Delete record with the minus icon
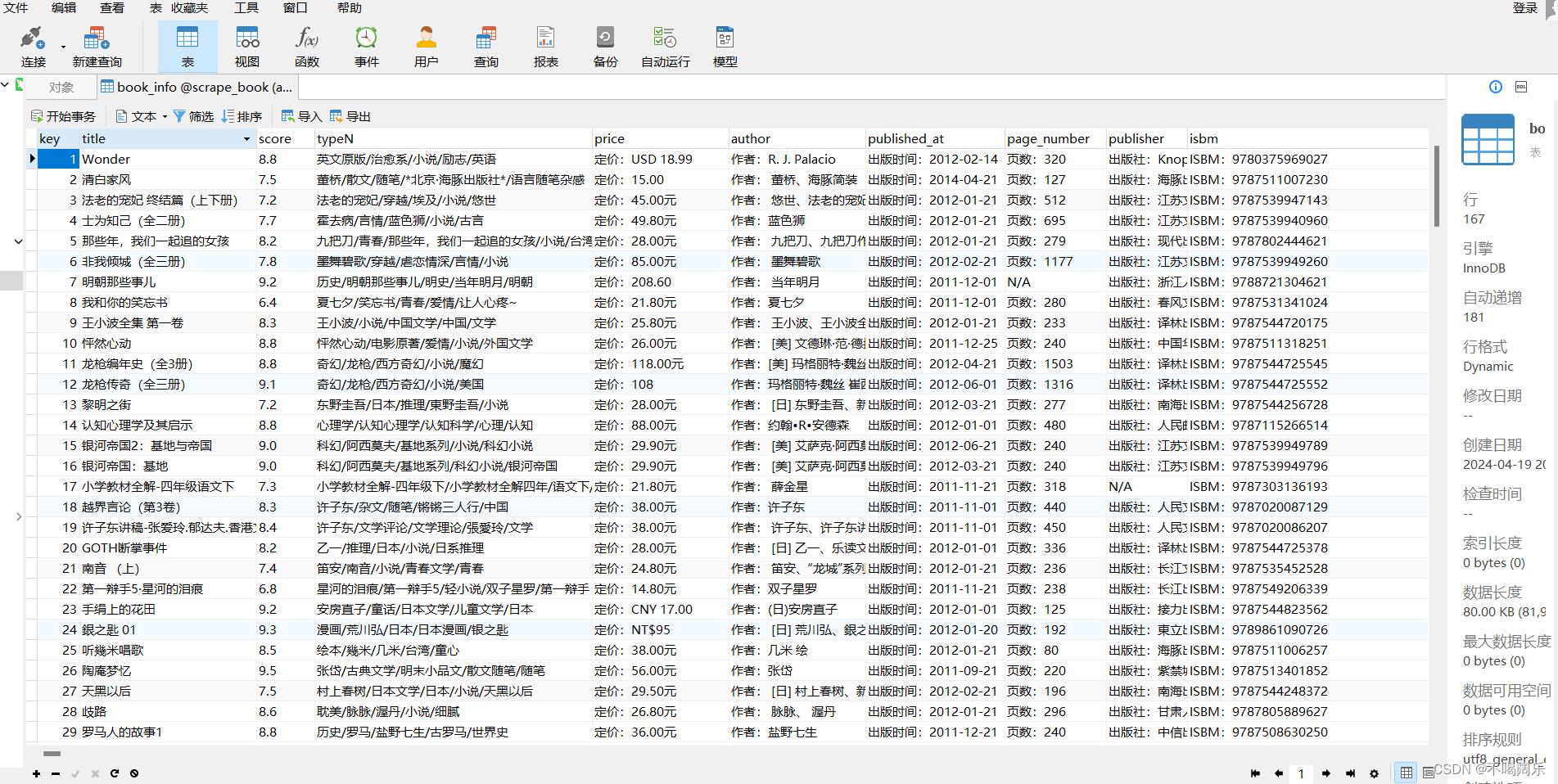 pos(56,773)
